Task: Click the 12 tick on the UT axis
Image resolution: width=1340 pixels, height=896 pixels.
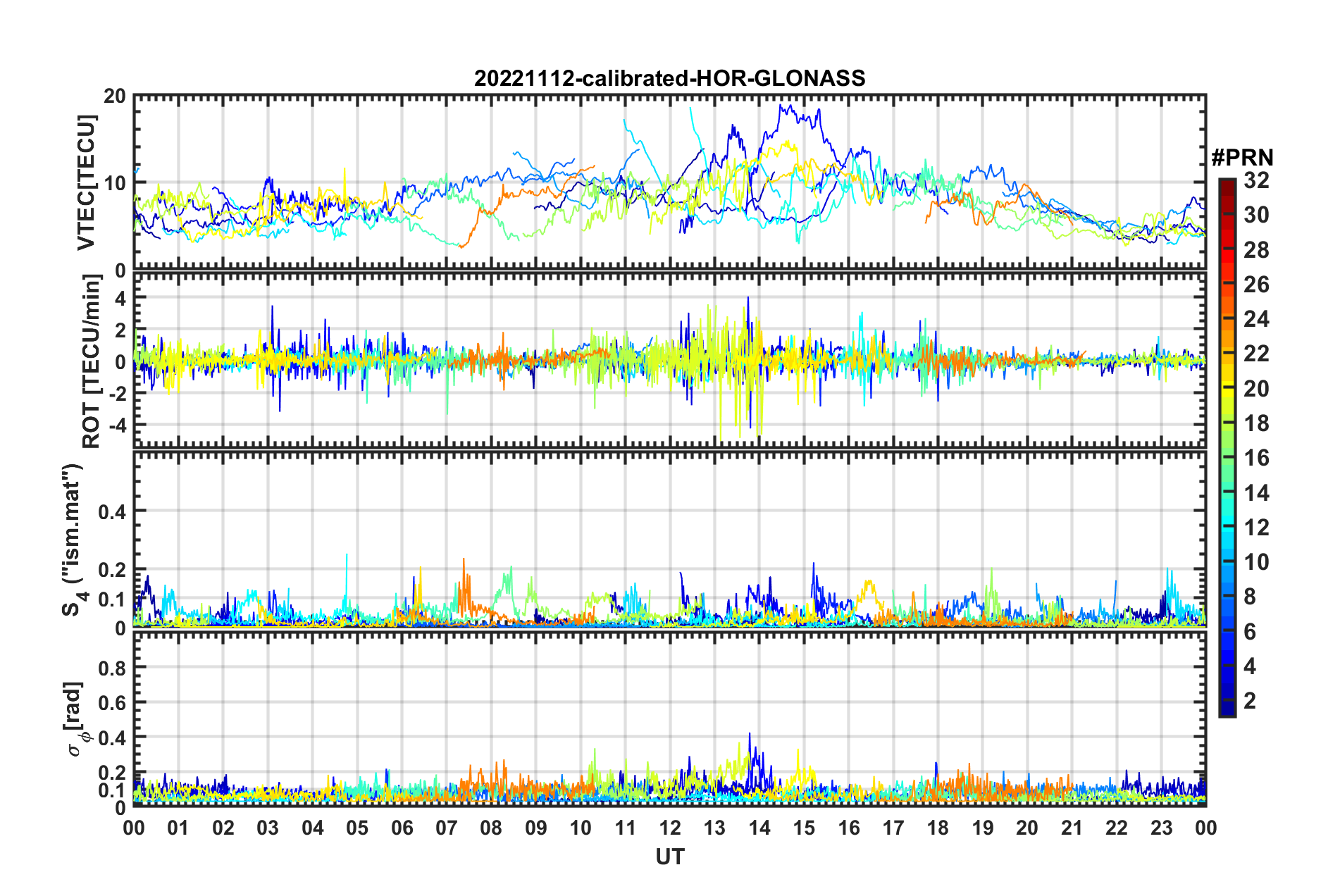Action: point(670,828)
